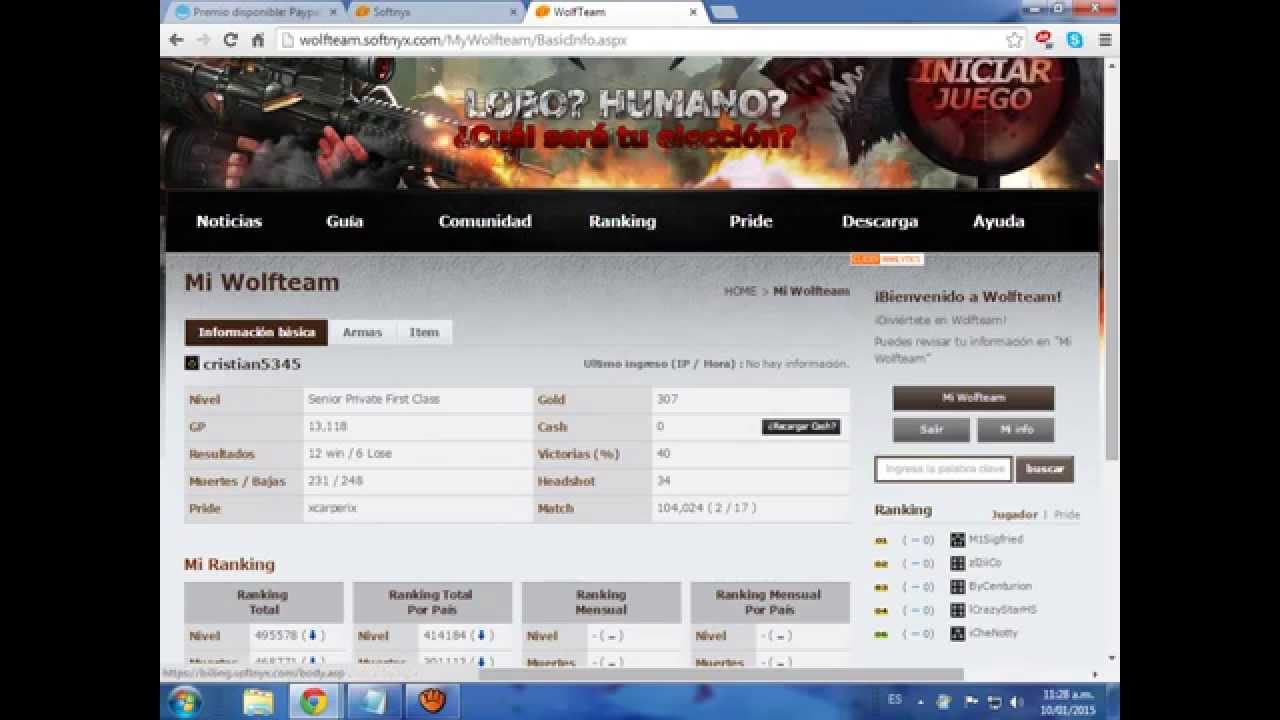Screen dimensions: 1280x720
Task: Open a new browser tab
Action: tap(723, 12)
